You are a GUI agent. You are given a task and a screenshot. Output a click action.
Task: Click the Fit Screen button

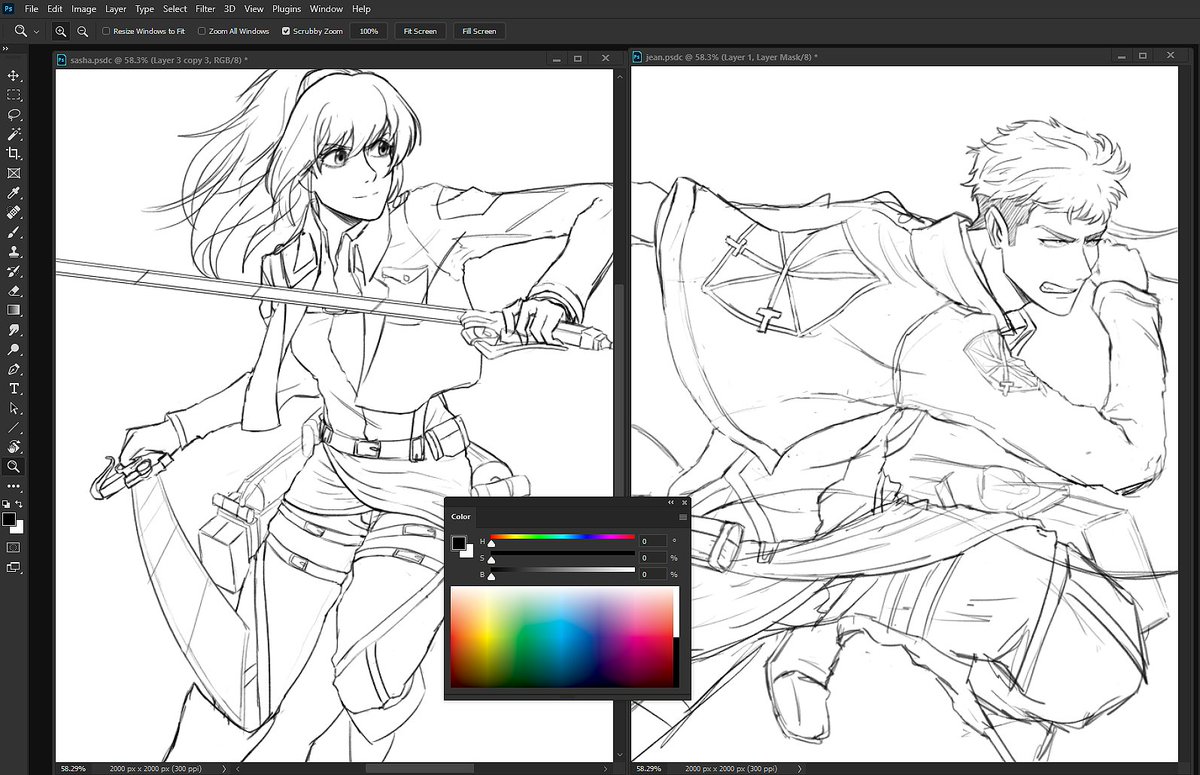pyautogui.click(x=420, y=31)
